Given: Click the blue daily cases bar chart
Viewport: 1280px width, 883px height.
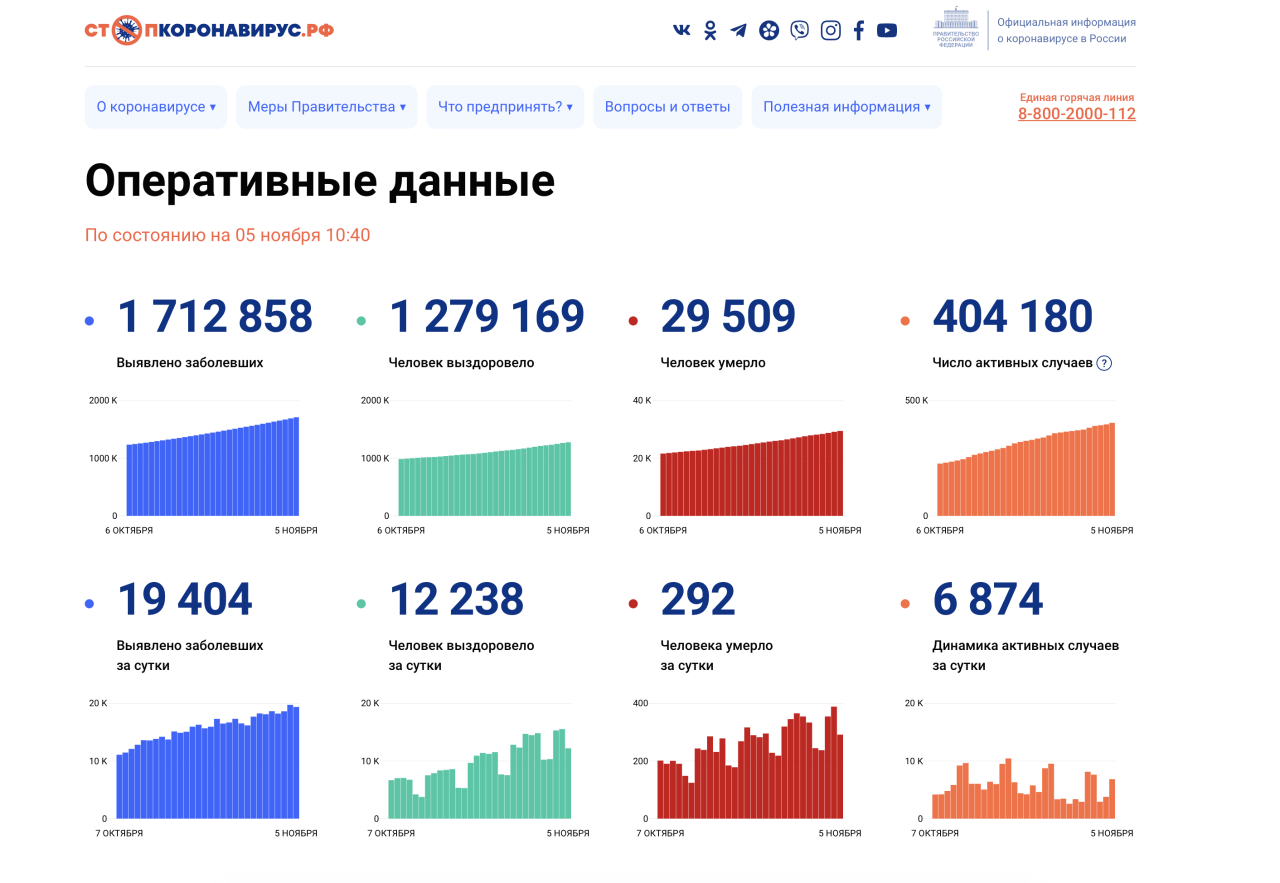Looking at the screenshot, I should 208,762.
